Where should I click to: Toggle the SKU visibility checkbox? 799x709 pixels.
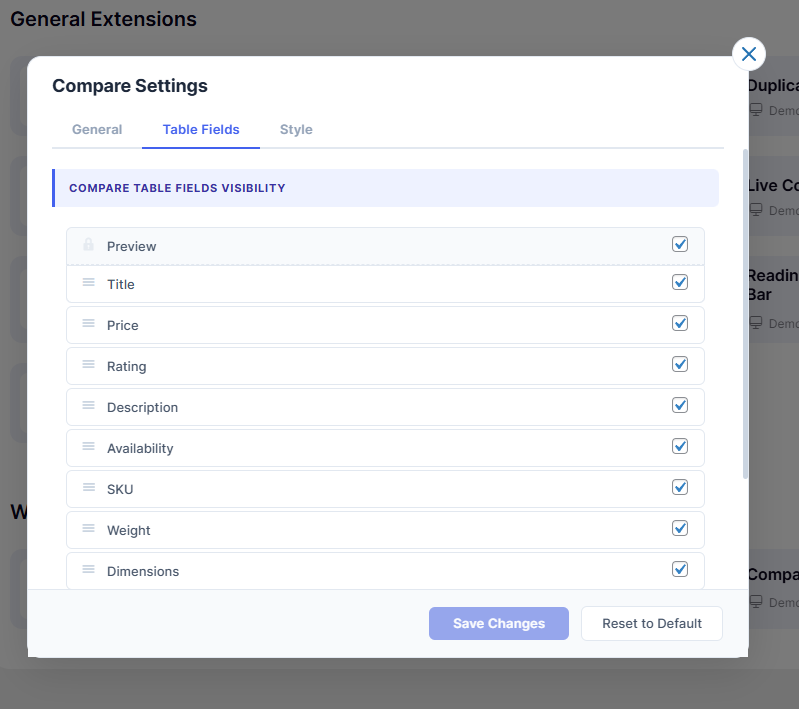point(680,487)
